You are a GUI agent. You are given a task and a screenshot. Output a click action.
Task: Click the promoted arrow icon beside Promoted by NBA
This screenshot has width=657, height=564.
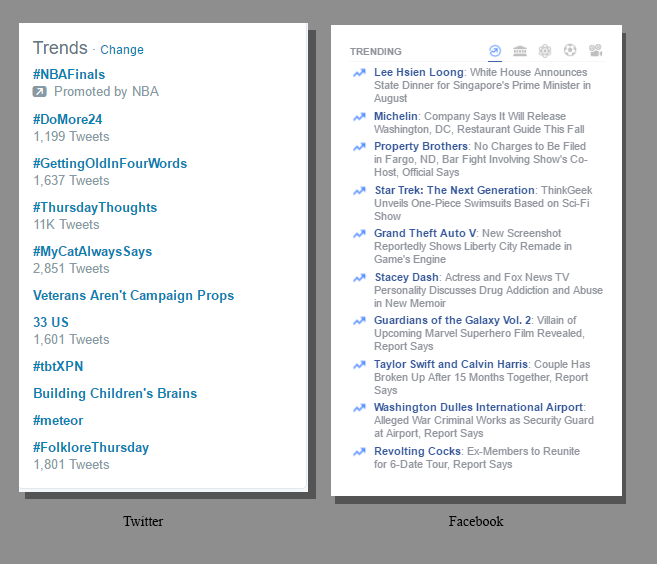point(40,91)
